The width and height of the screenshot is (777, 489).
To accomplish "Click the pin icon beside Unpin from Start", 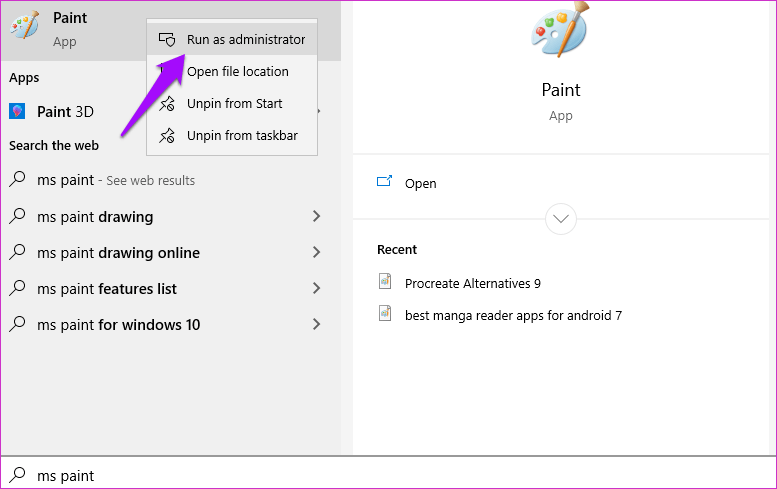I will 167,104.
